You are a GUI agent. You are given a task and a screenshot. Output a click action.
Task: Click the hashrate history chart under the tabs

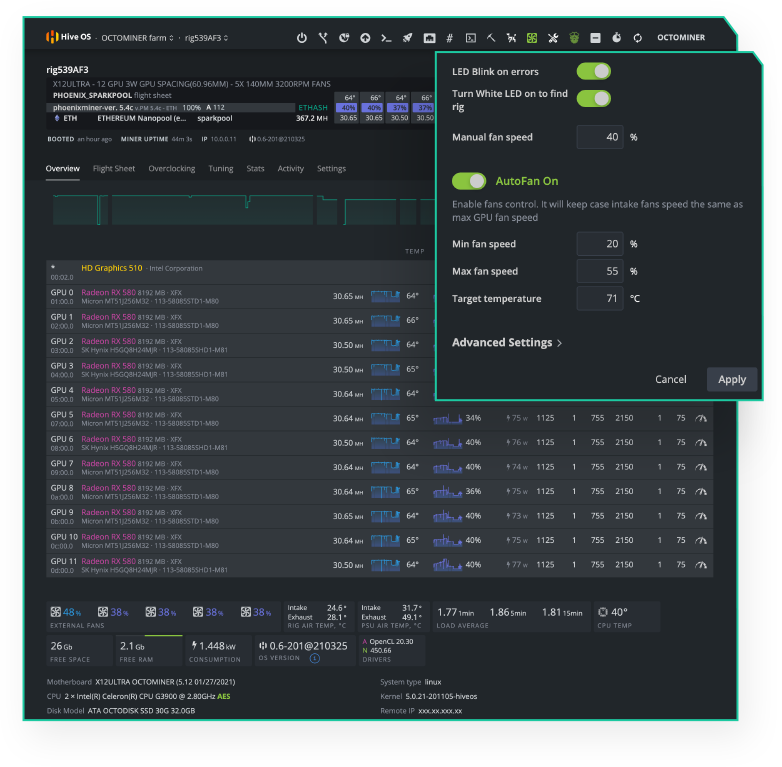pos(243,210)
